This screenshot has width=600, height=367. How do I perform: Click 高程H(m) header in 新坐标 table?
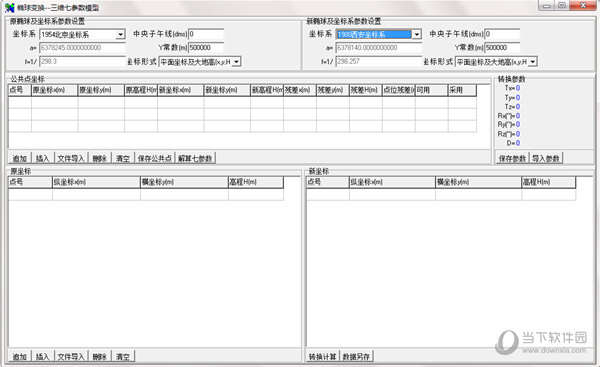click(549, 183)
